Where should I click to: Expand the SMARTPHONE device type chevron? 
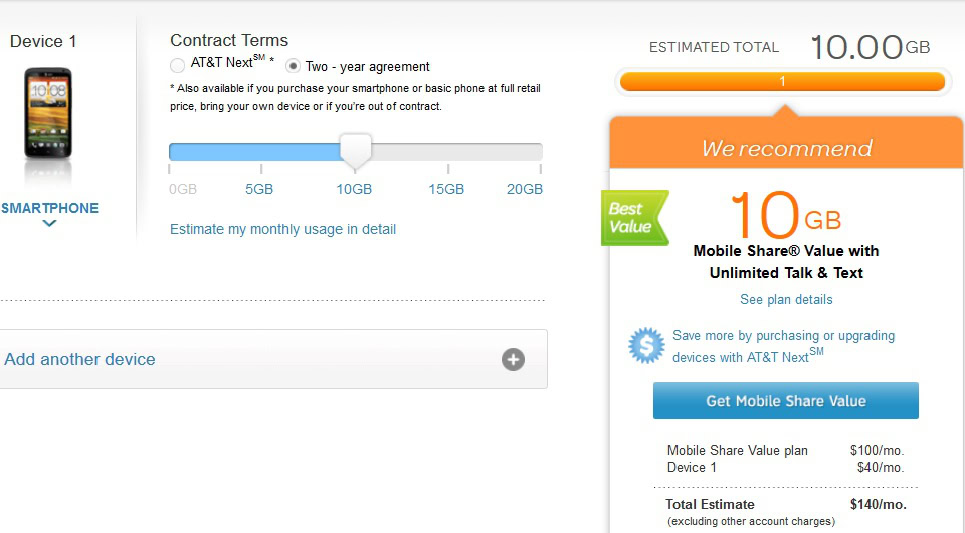pyautogui.click(x=49, y=224)
